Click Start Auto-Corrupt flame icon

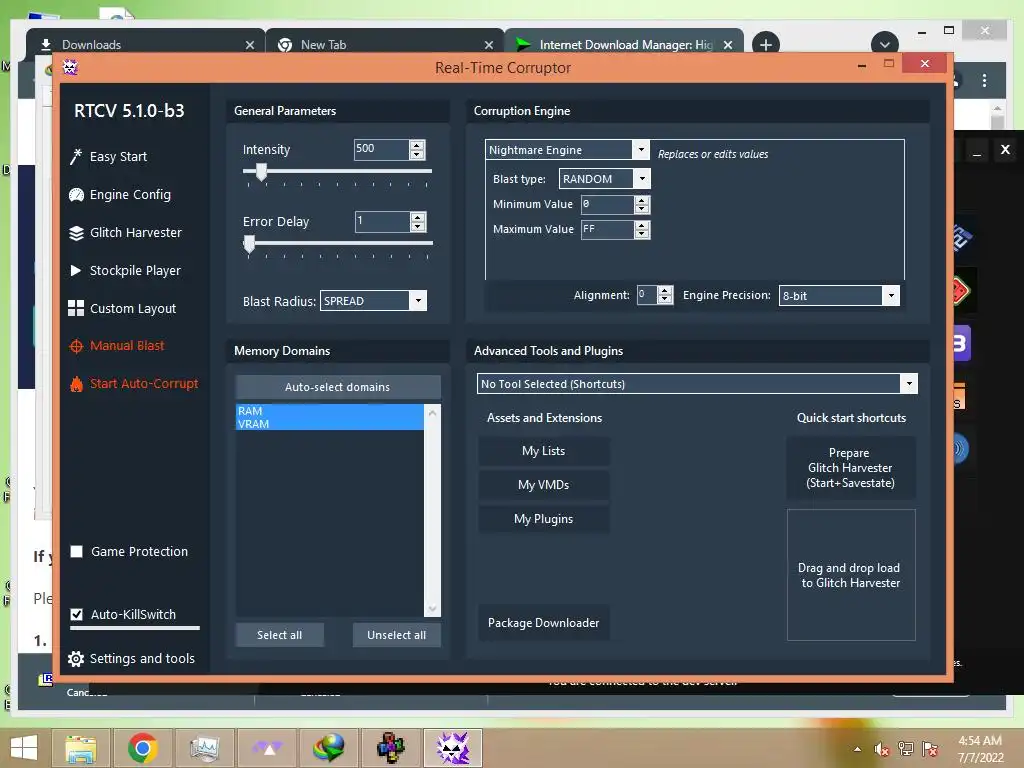76,384
